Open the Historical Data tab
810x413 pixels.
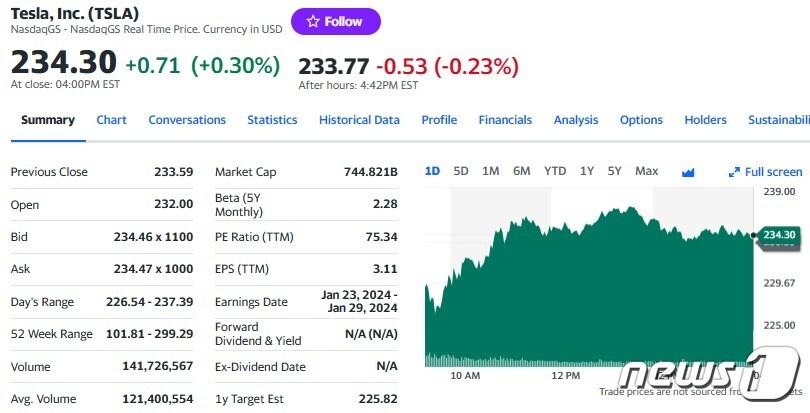pyautogui.click(x=359, y=120)
